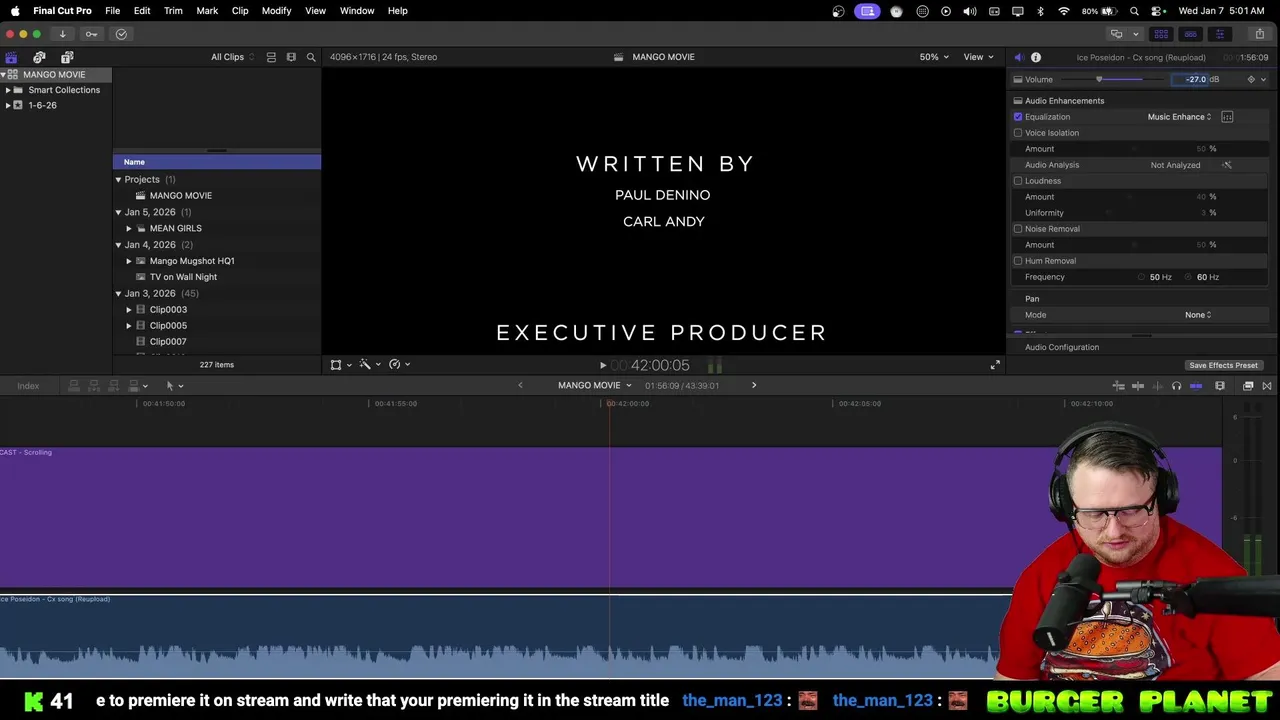Open the Mark menu

(x=207, y=11)
